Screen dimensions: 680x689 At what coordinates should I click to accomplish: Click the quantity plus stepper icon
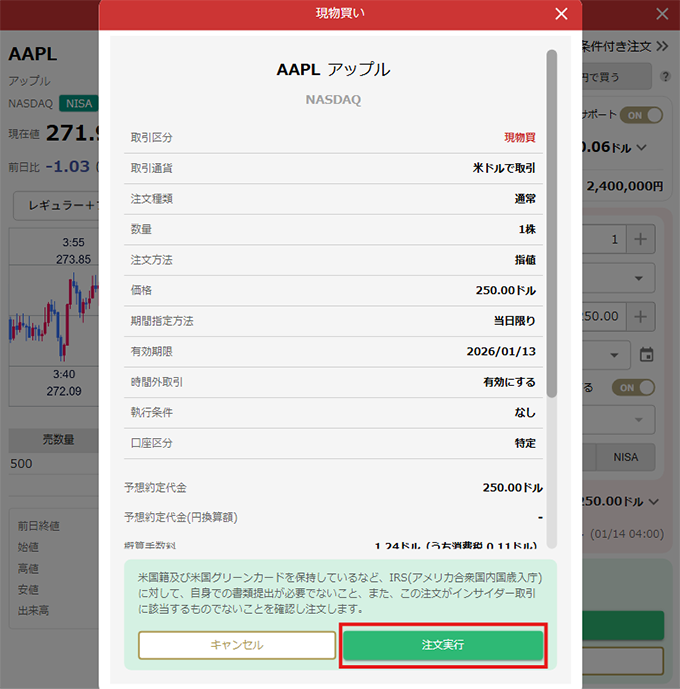tap(640, 239)
